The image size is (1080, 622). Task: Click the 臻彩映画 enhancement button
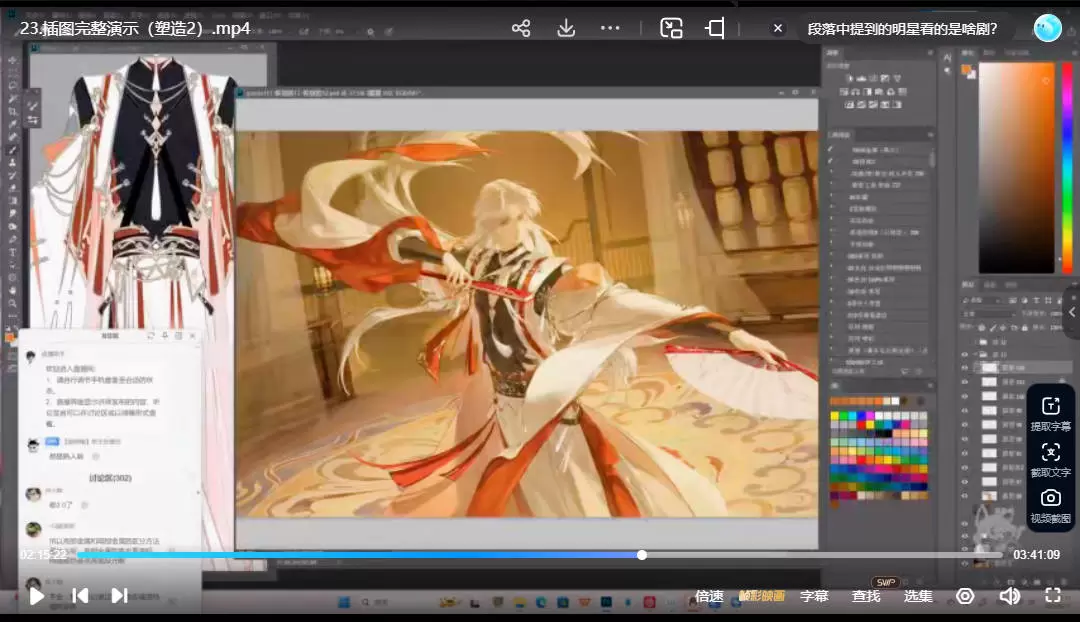click(x=762, y=596)
